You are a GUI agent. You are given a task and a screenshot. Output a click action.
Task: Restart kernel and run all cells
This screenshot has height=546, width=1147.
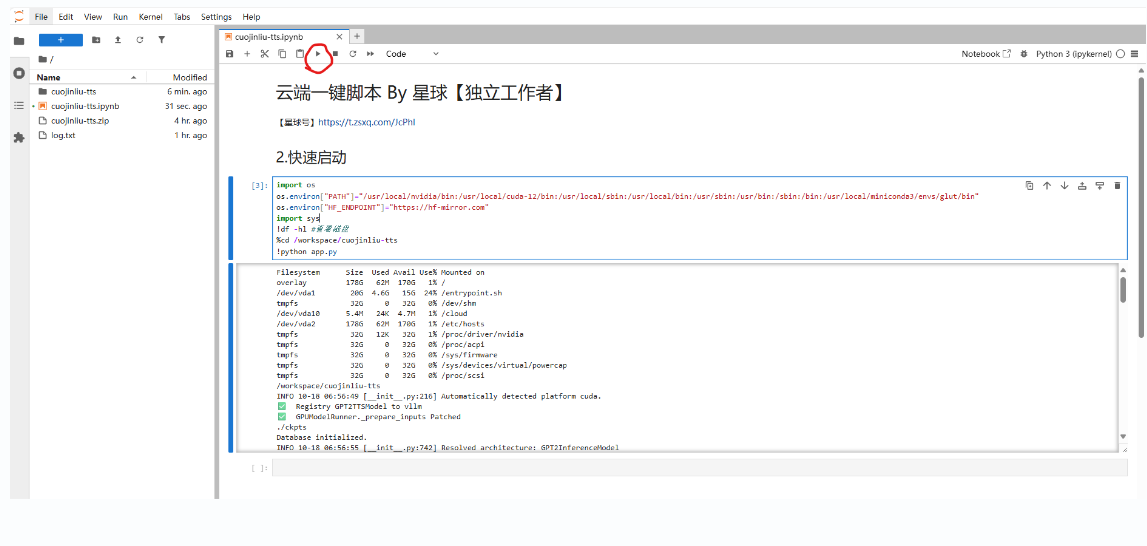pos(370,54)
